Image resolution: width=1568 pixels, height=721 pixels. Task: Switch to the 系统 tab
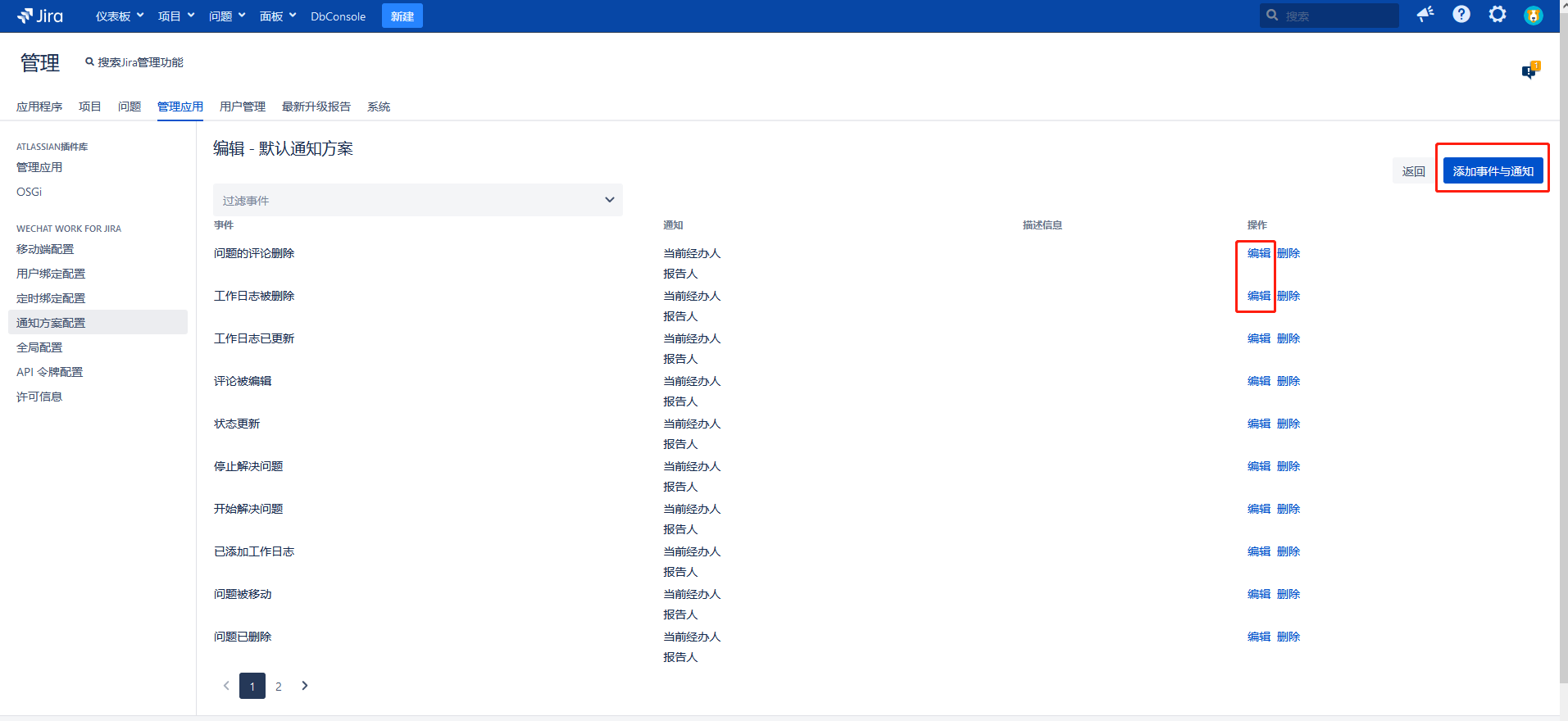[379, 107]
